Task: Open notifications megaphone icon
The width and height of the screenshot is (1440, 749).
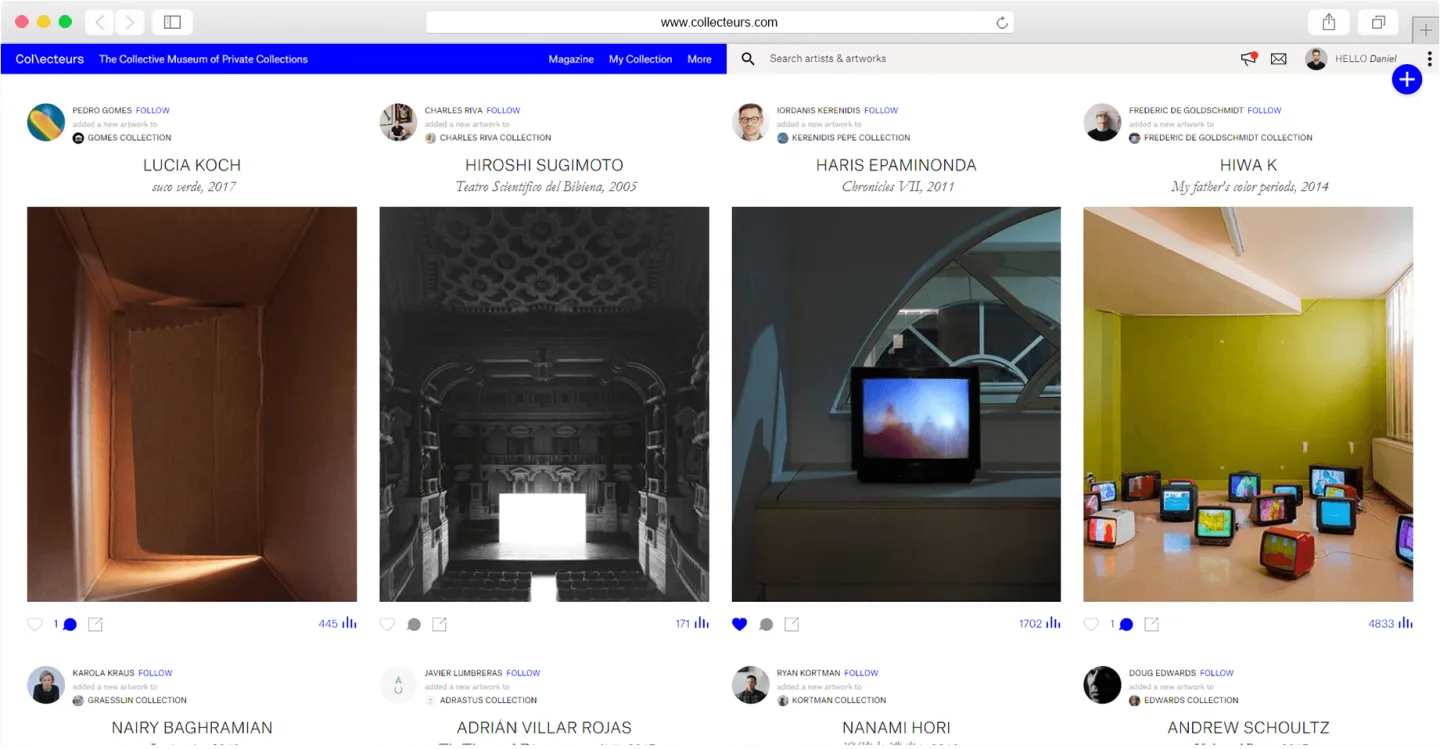Action: tap(1249, 59)
